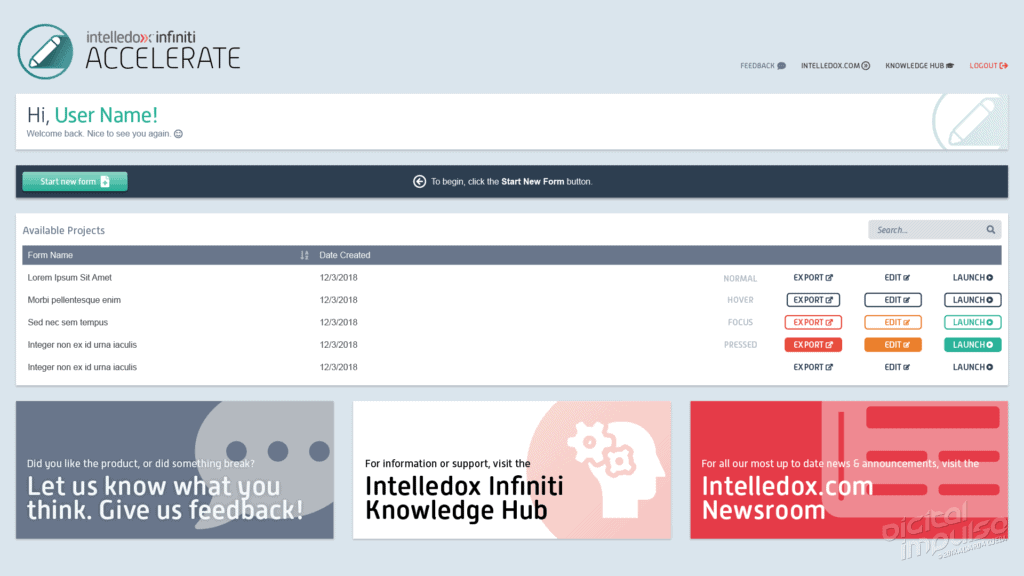This screenshot has height=576, width=1024.
Task: Click Launch in the last table row
Action: coord(972,367)
